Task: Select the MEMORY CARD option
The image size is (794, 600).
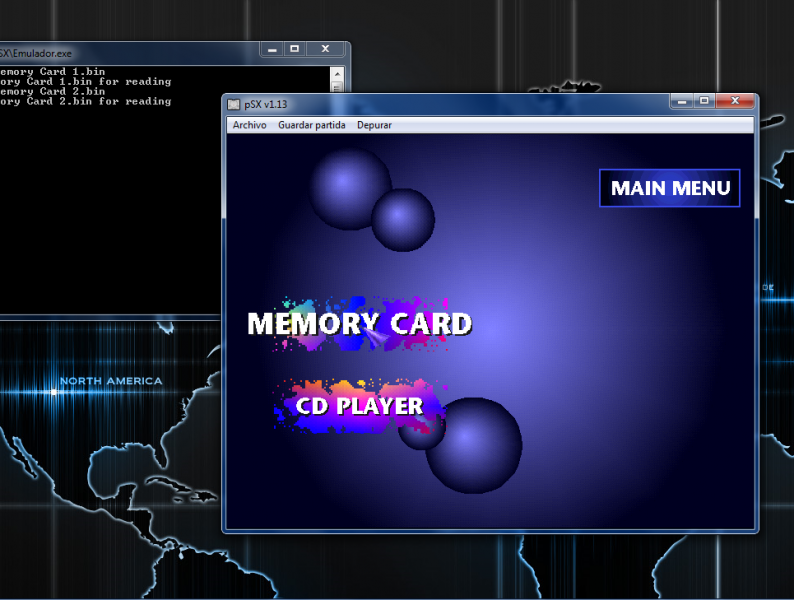Action: [360, 324]
